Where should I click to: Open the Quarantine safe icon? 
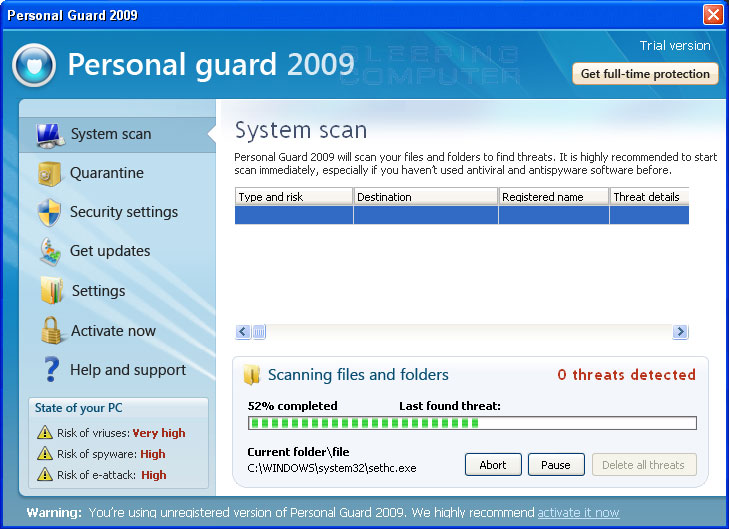tap(50, 173)
